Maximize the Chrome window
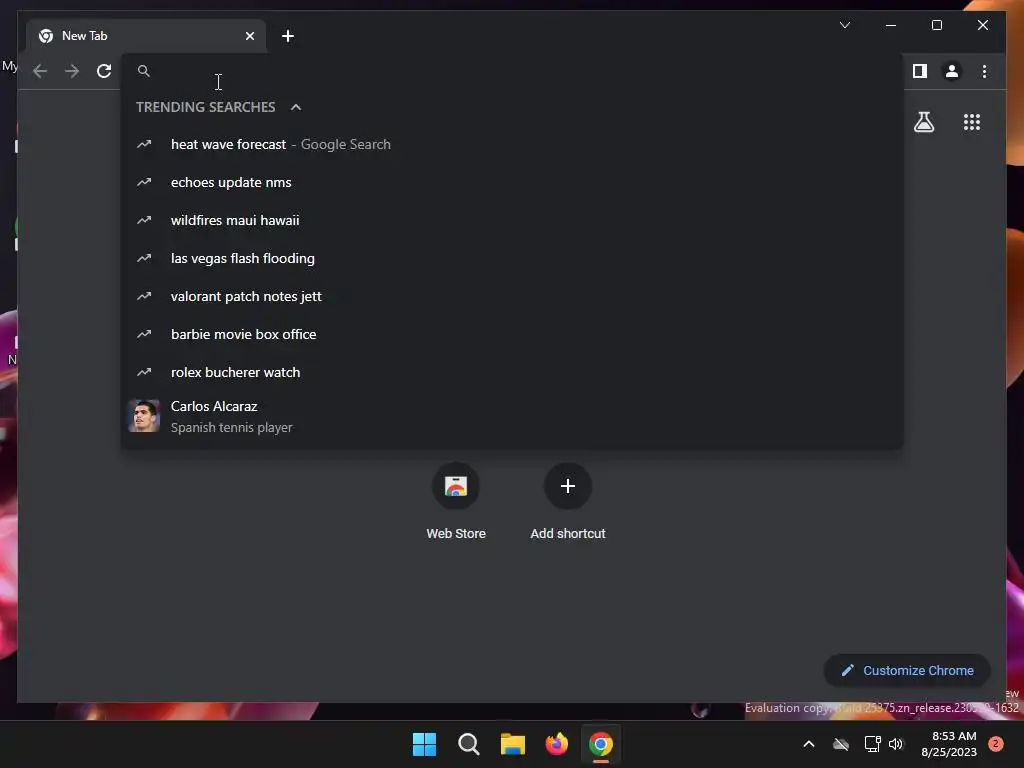Image resolution: width=1024 pixels, height=768 pixels. 936,25
